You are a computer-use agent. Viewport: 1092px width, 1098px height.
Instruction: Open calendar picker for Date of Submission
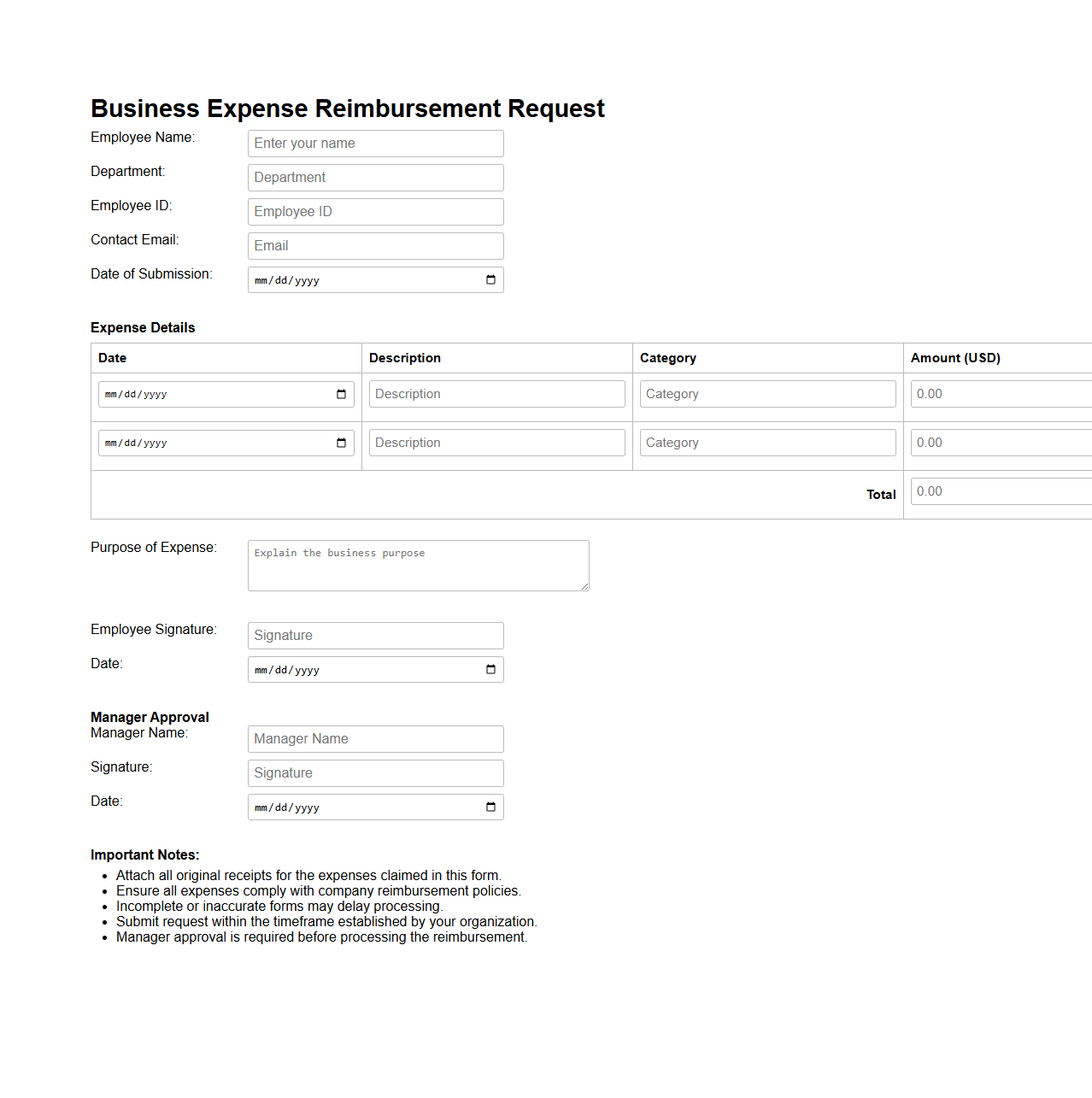pyautogui.click(x=490, y=280)
